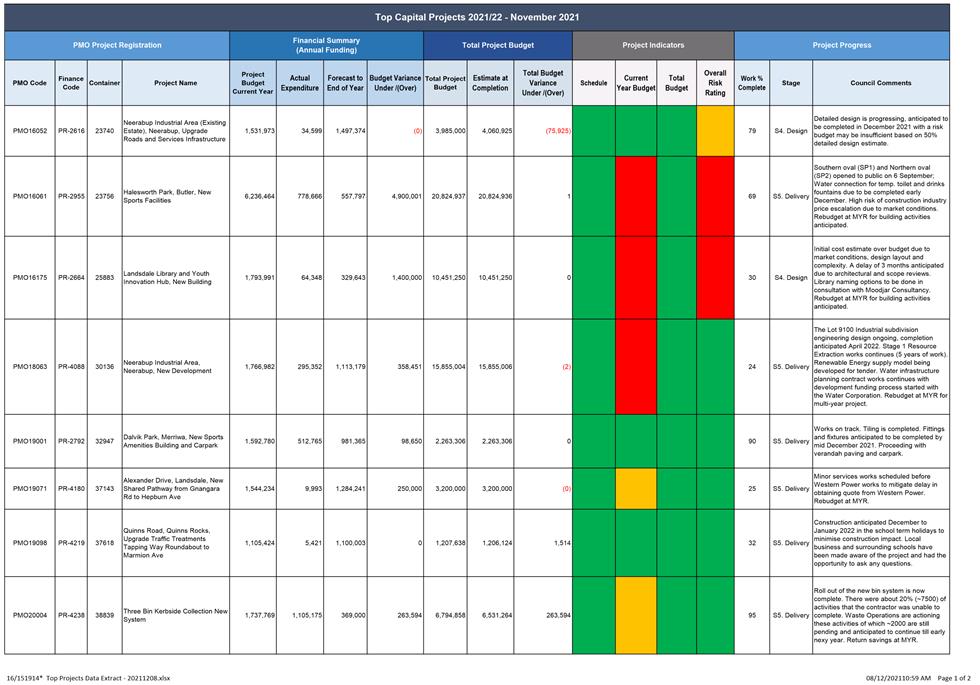Select the 'Actual Expenditure' column header

pos(300,83)
